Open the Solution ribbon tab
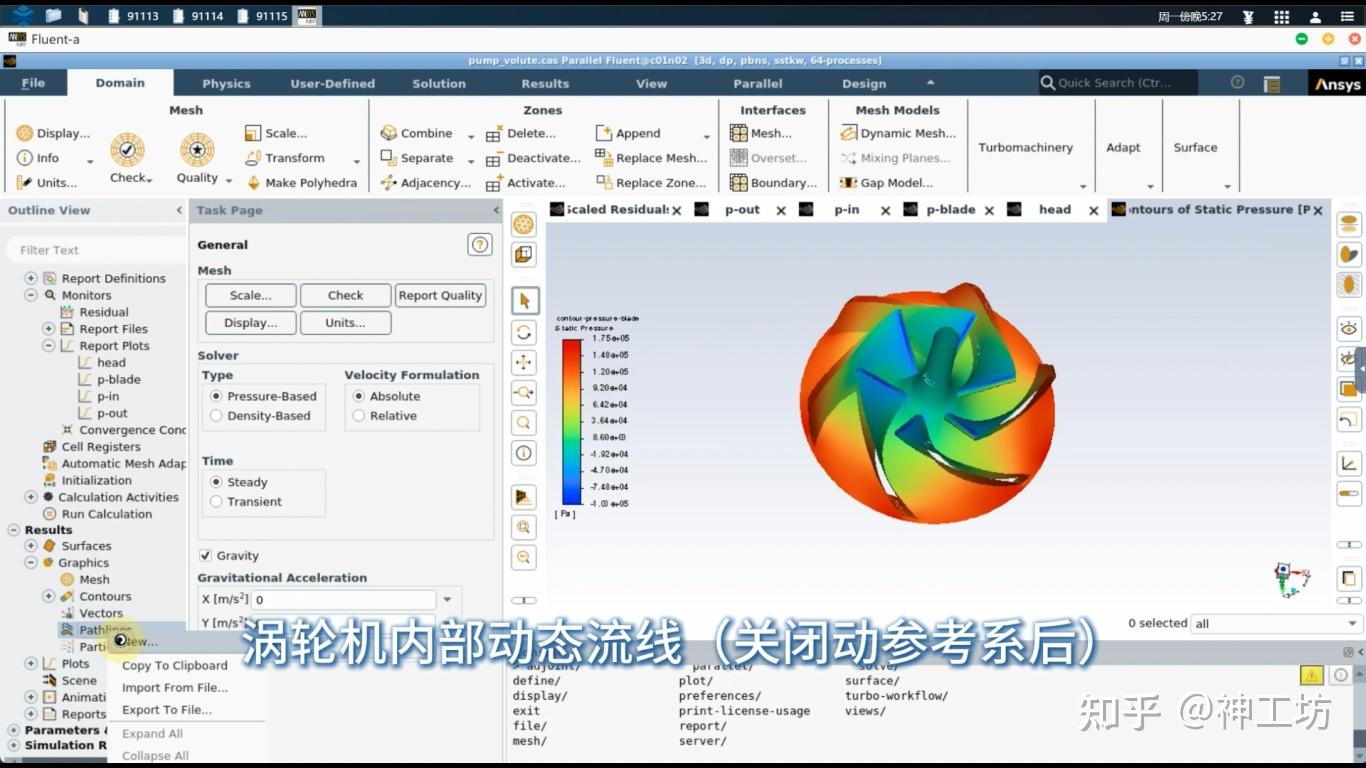The height and width of the screenshot is (768, 1366). pos(439,83)
